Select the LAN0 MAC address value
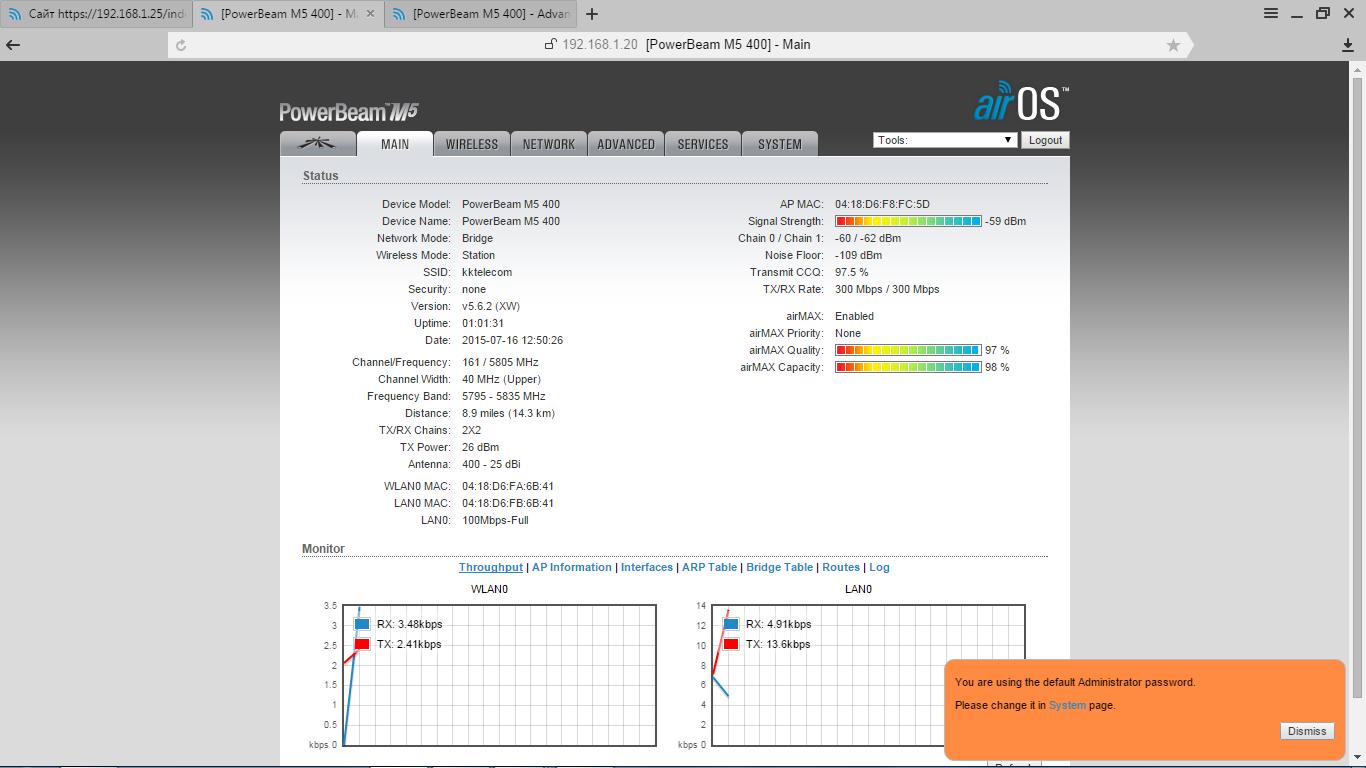The height and width of the screenshot is (768, 1366). [x=508, y=503]
